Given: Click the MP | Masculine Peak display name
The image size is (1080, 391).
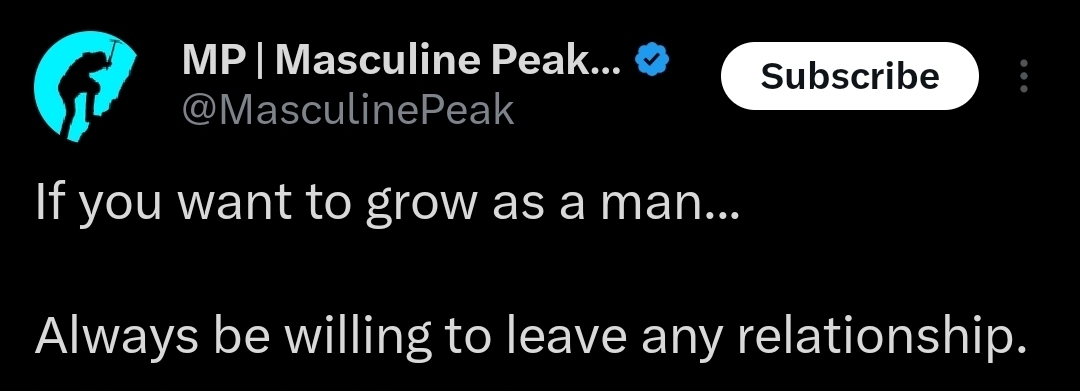Looking at the screenshot, I should click(402, 60).
